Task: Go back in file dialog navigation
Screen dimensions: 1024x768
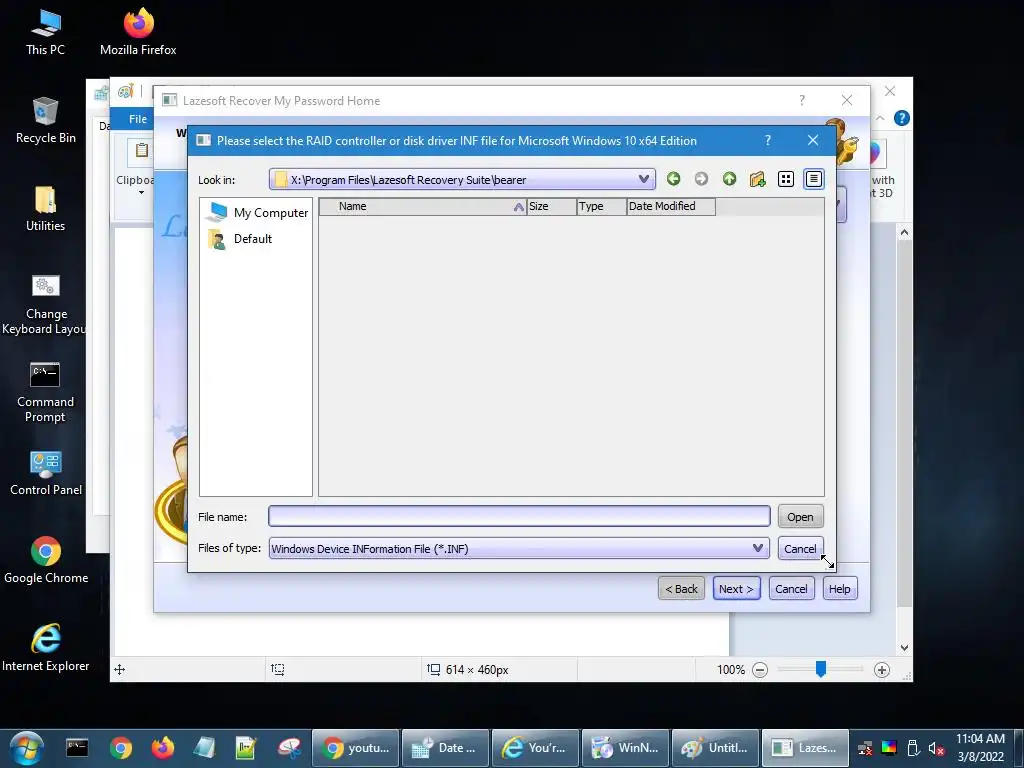Action: [673, 179]
